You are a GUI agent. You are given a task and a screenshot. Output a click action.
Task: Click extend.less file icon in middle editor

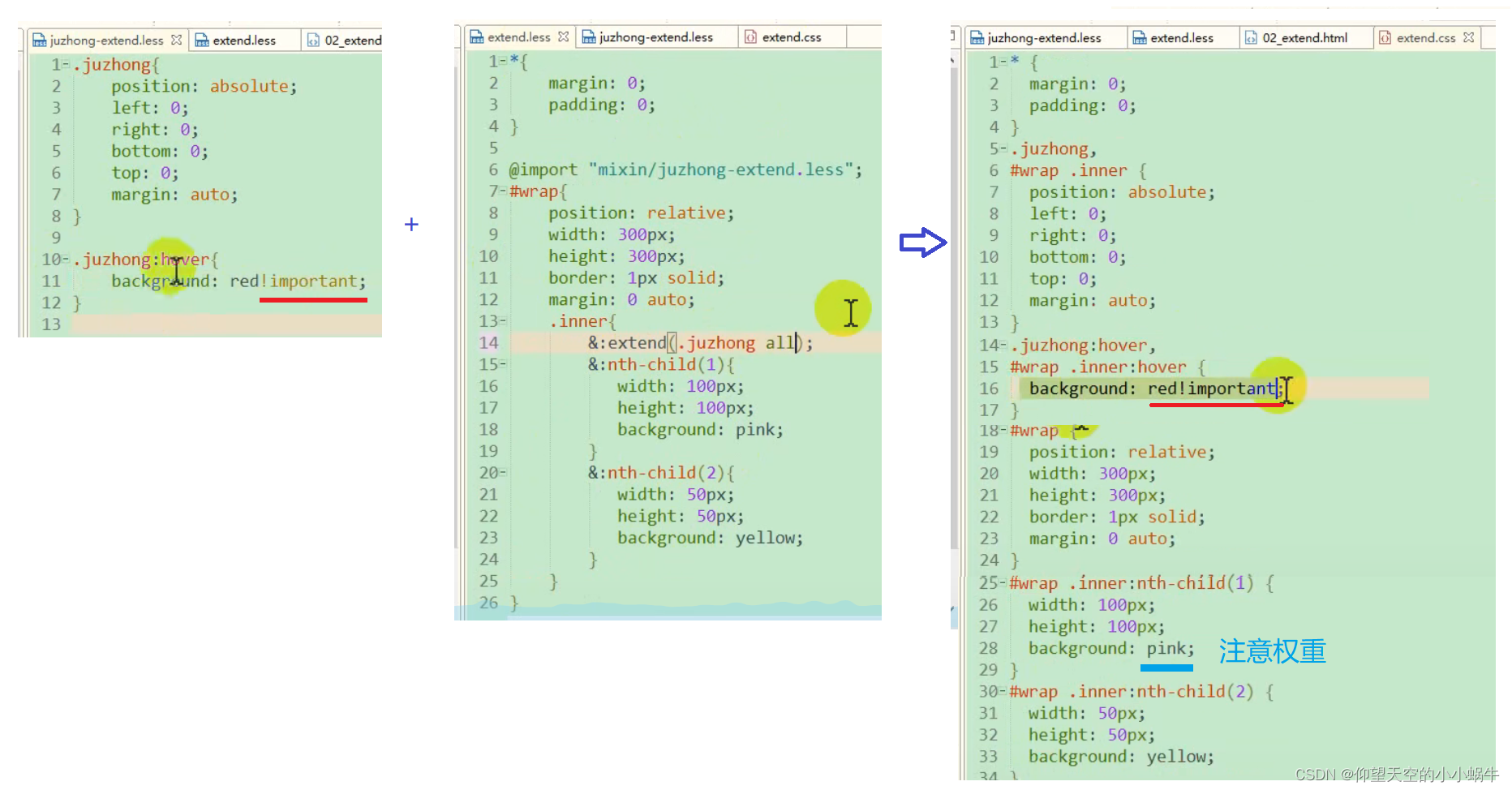click(477, 36)
